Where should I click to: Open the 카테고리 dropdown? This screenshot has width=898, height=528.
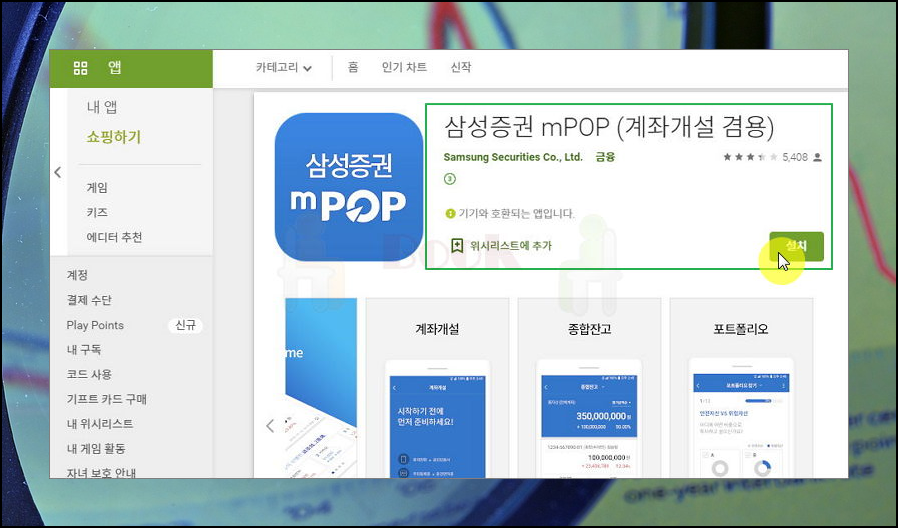(283, 68)
